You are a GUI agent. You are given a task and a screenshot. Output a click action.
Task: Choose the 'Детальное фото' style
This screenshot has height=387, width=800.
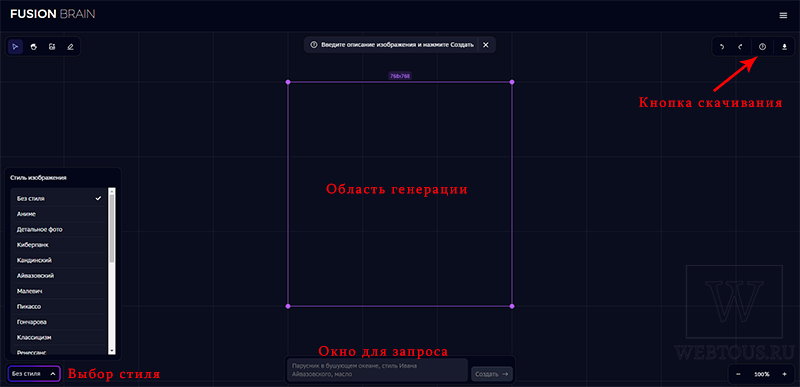click(59, 229)
